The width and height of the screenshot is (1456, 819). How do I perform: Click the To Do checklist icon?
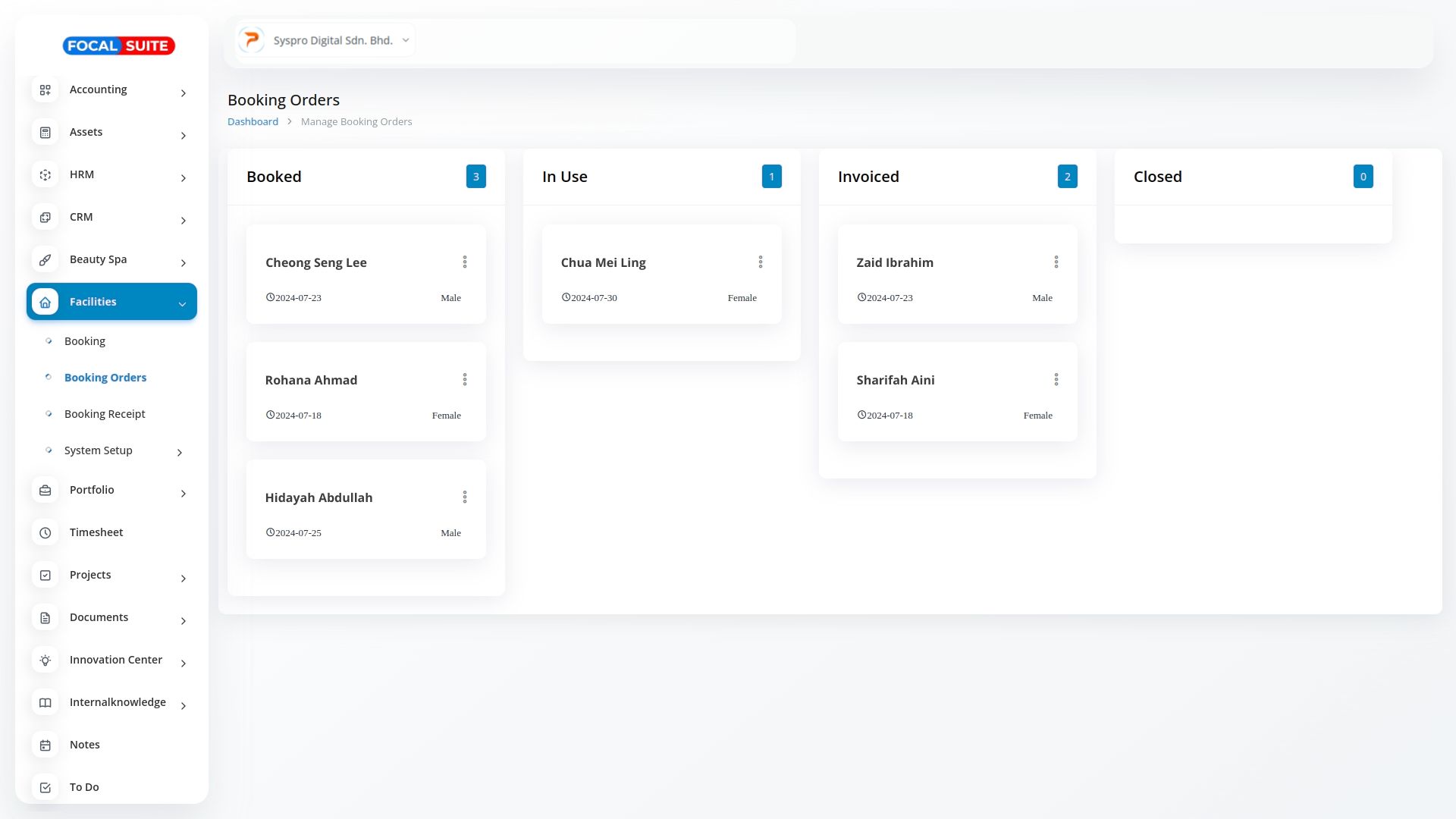click(x=45, y=787)
